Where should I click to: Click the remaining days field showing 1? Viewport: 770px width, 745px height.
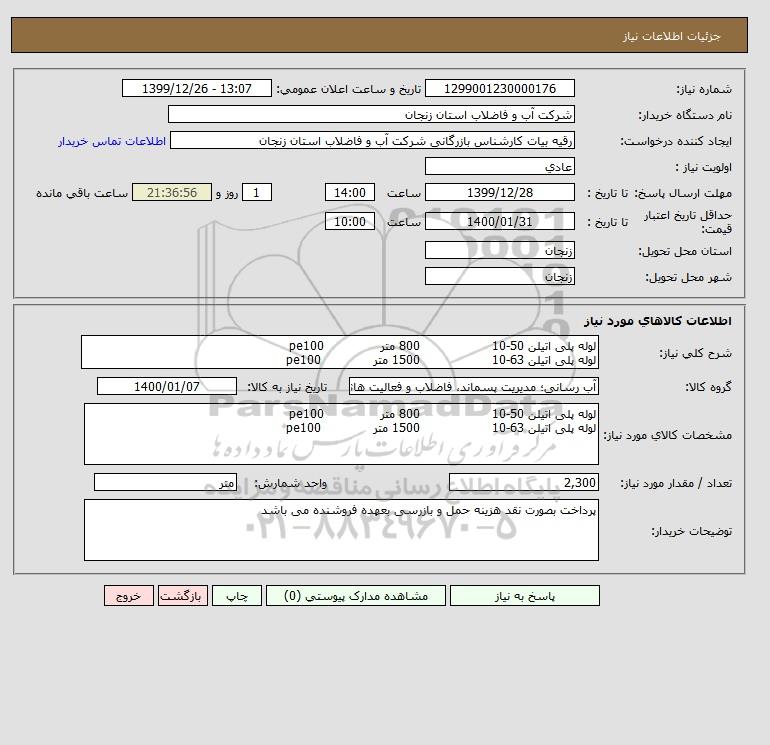(256, 193)
